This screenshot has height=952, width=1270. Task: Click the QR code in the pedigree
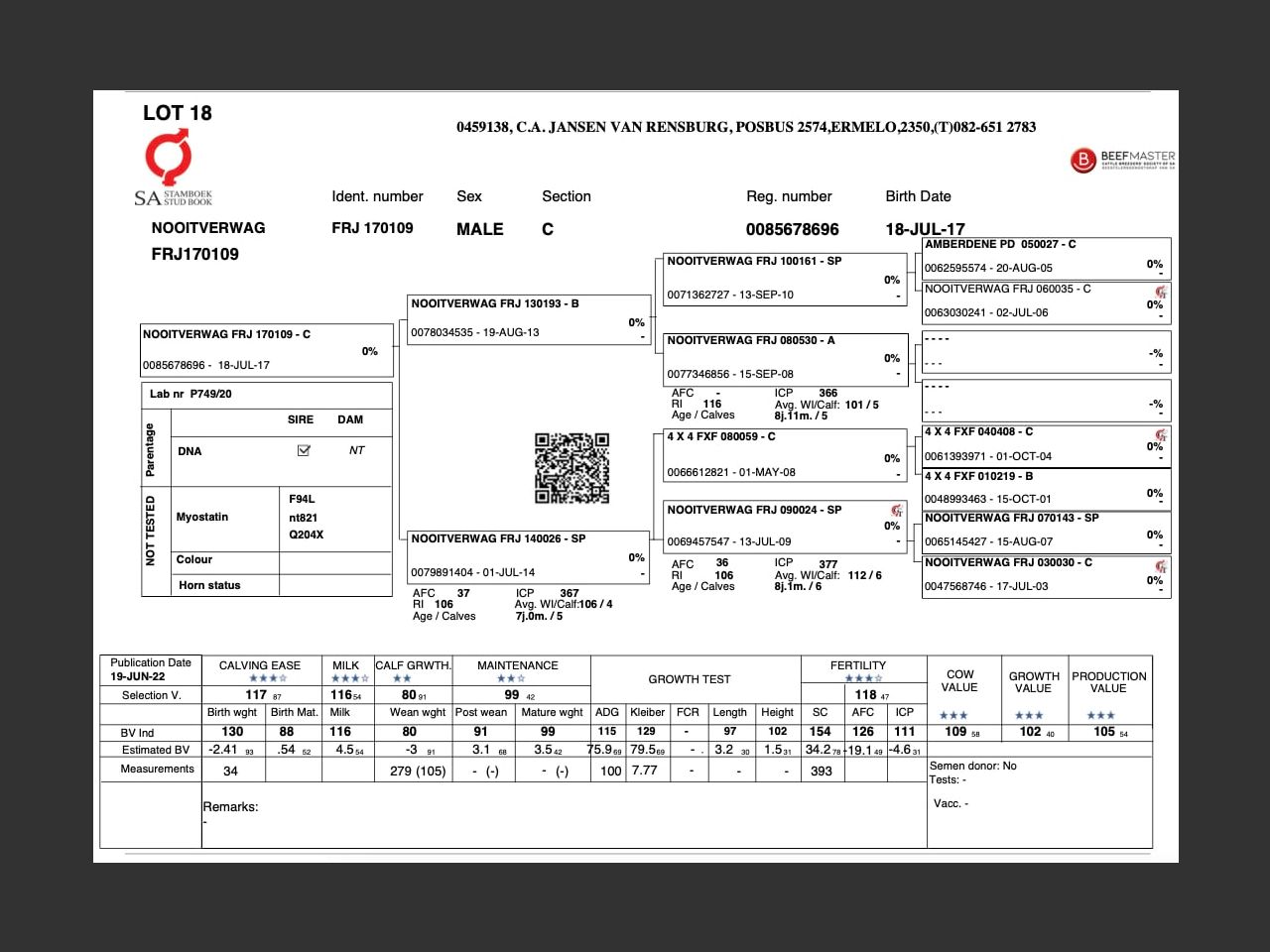click(571, 468)
